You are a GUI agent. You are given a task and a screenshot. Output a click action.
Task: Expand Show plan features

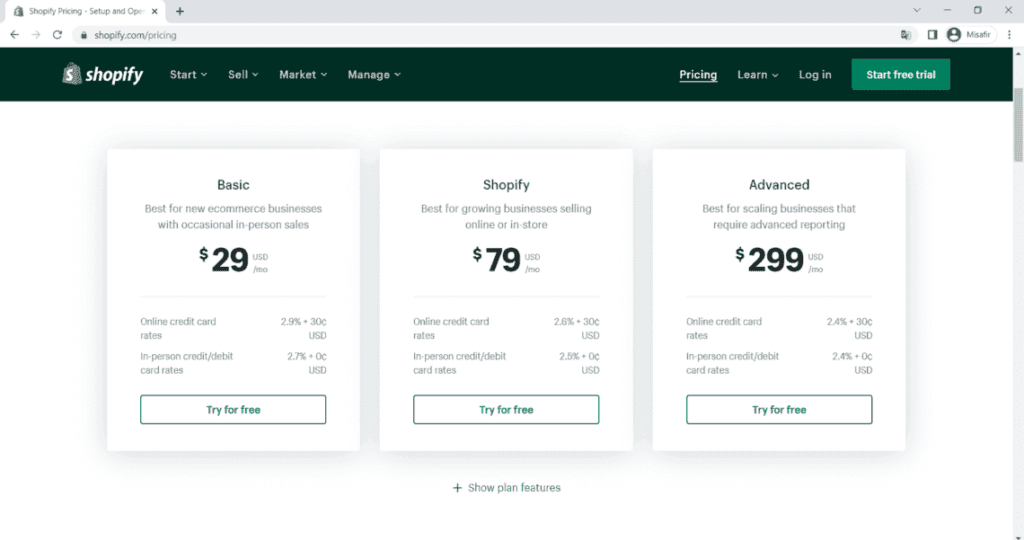pos(507,488)
